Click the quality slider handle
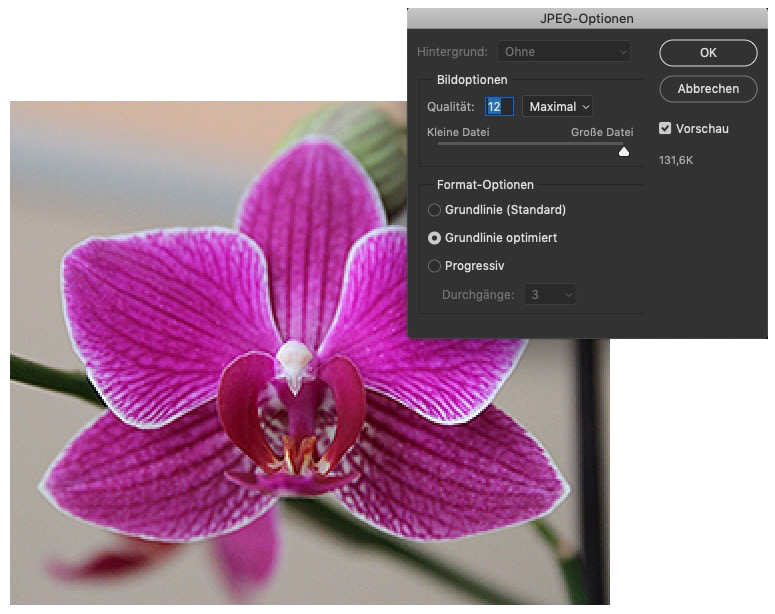The width and height of the screenshot is (775, 614). pos(624,151)
